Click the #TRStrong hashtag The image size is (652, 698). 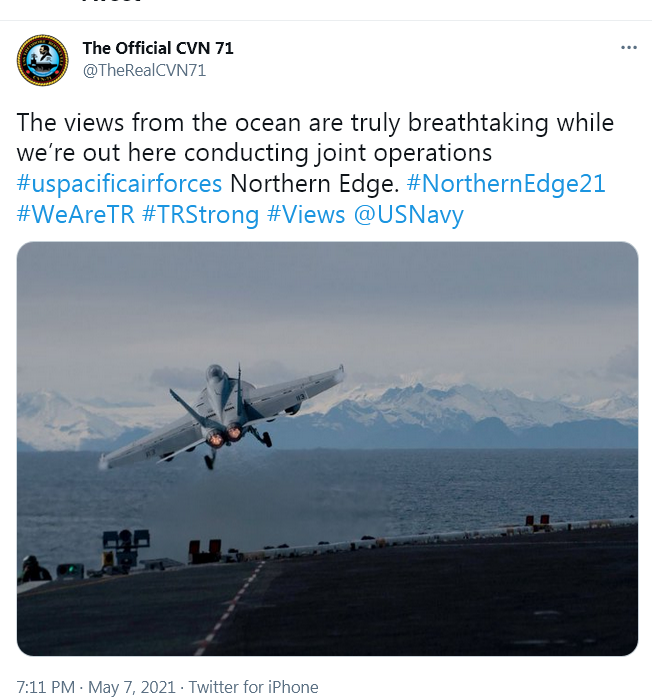tap(200, 214)
